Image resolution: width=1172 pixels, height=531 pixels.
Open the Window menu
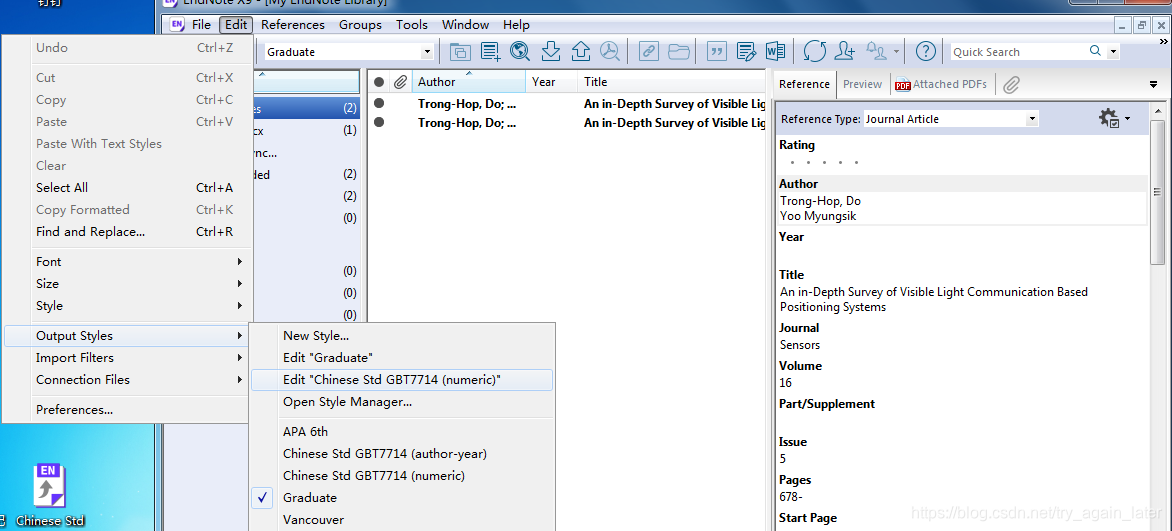pyautogui.click(x=465, y=24)
